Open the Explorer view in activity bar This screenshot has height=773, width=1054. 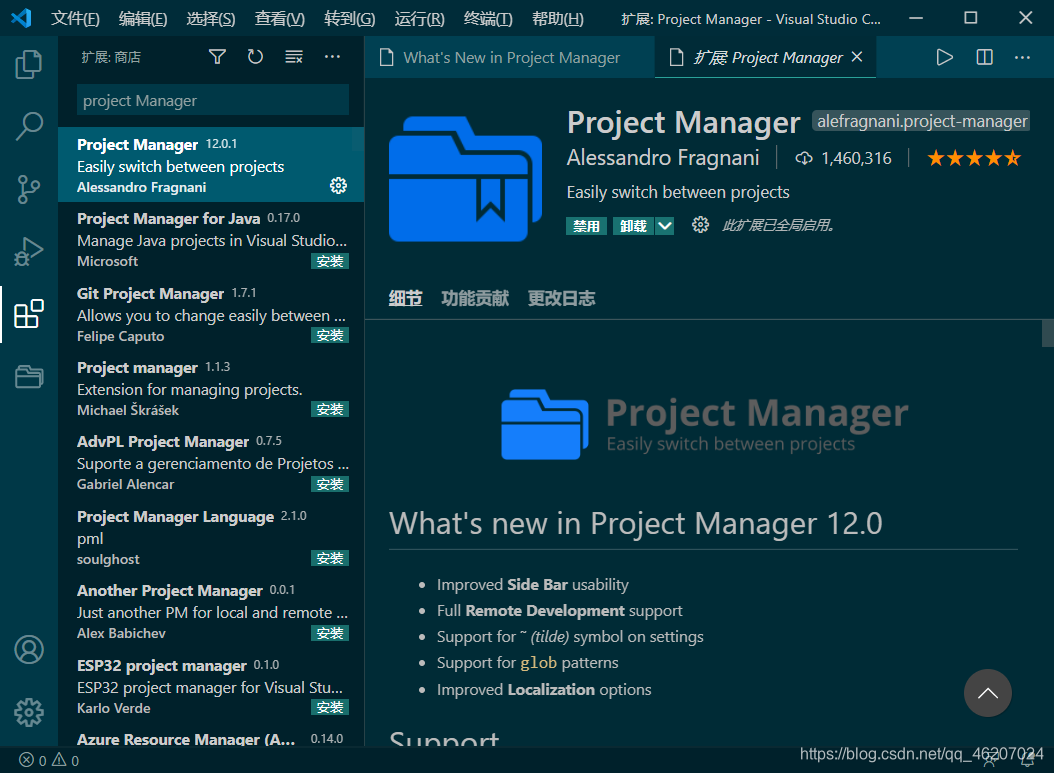pyautogui.click(x=29, y=64)
